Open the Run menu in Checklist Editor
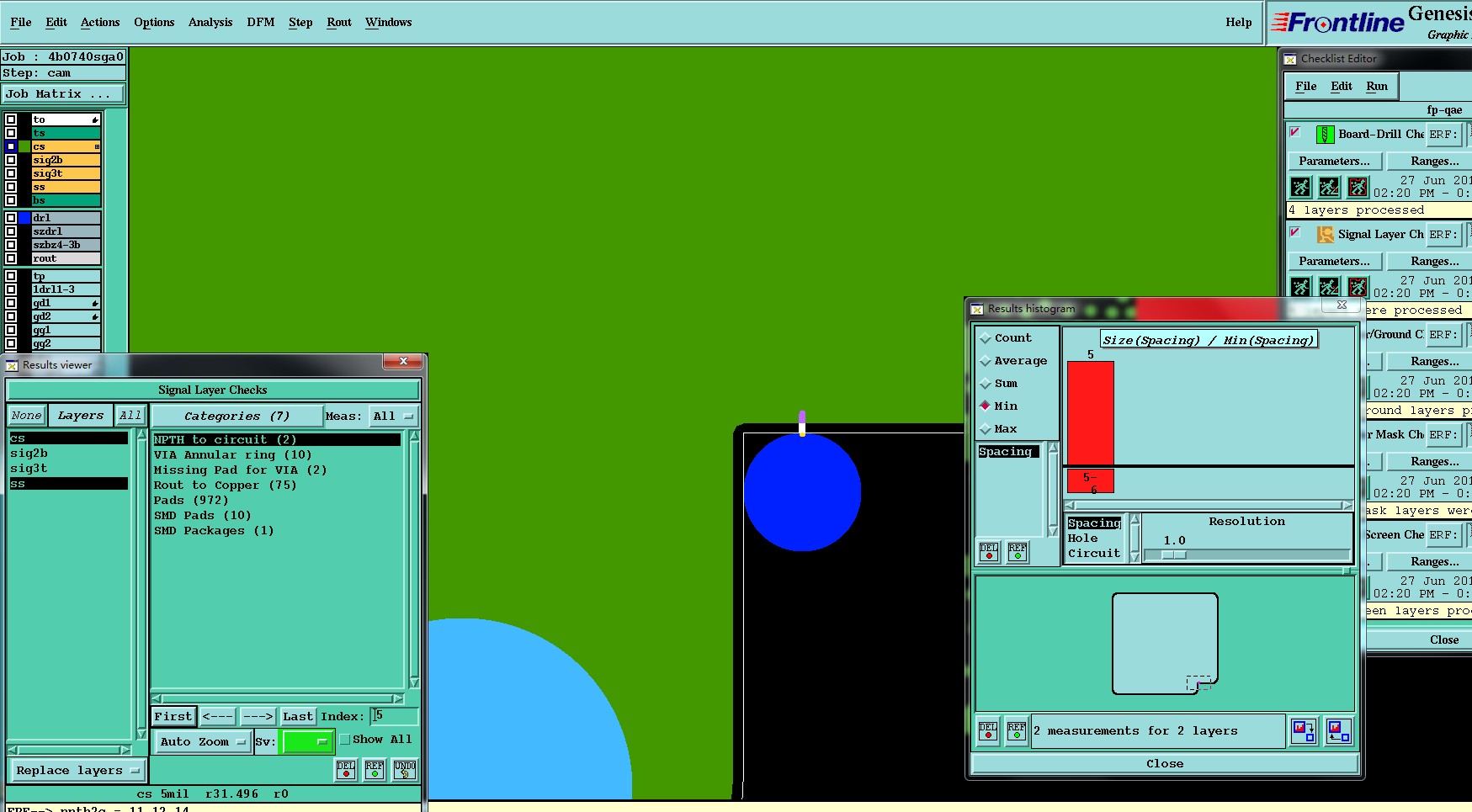 point(1377,86)
